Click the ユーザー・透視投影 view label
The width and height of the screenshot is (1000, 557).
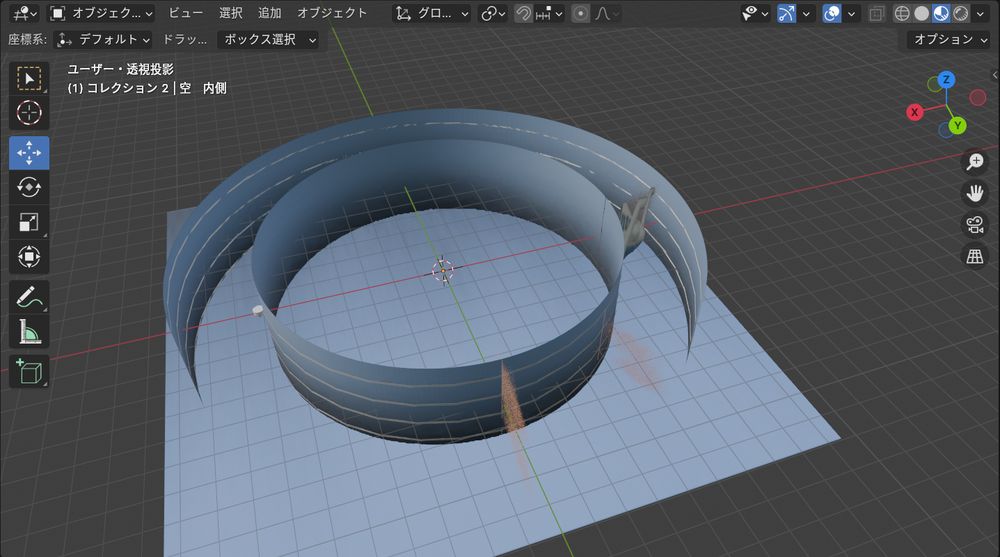121,69
